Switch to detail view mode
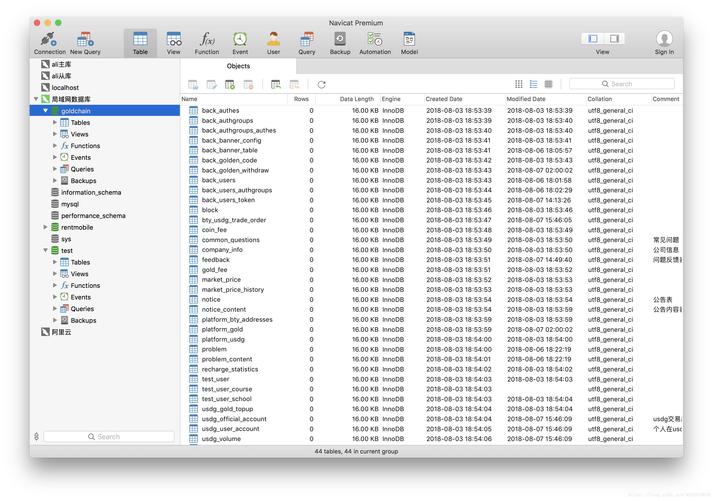The image size is (713, 500). coord(548,84)
